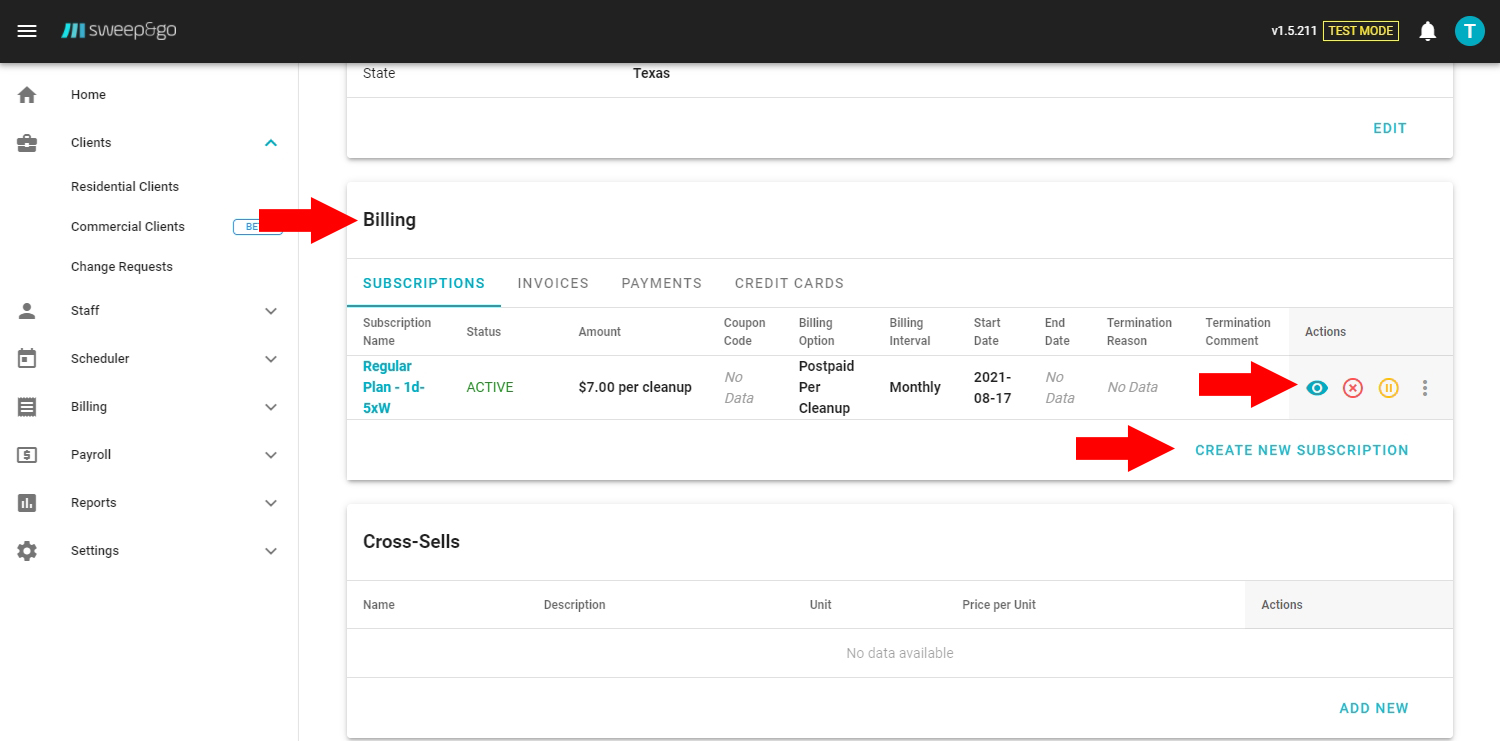1500x741 pixels.
Task: Cancel the subscription with the red X icon
Action: (x=1353, y=388)
